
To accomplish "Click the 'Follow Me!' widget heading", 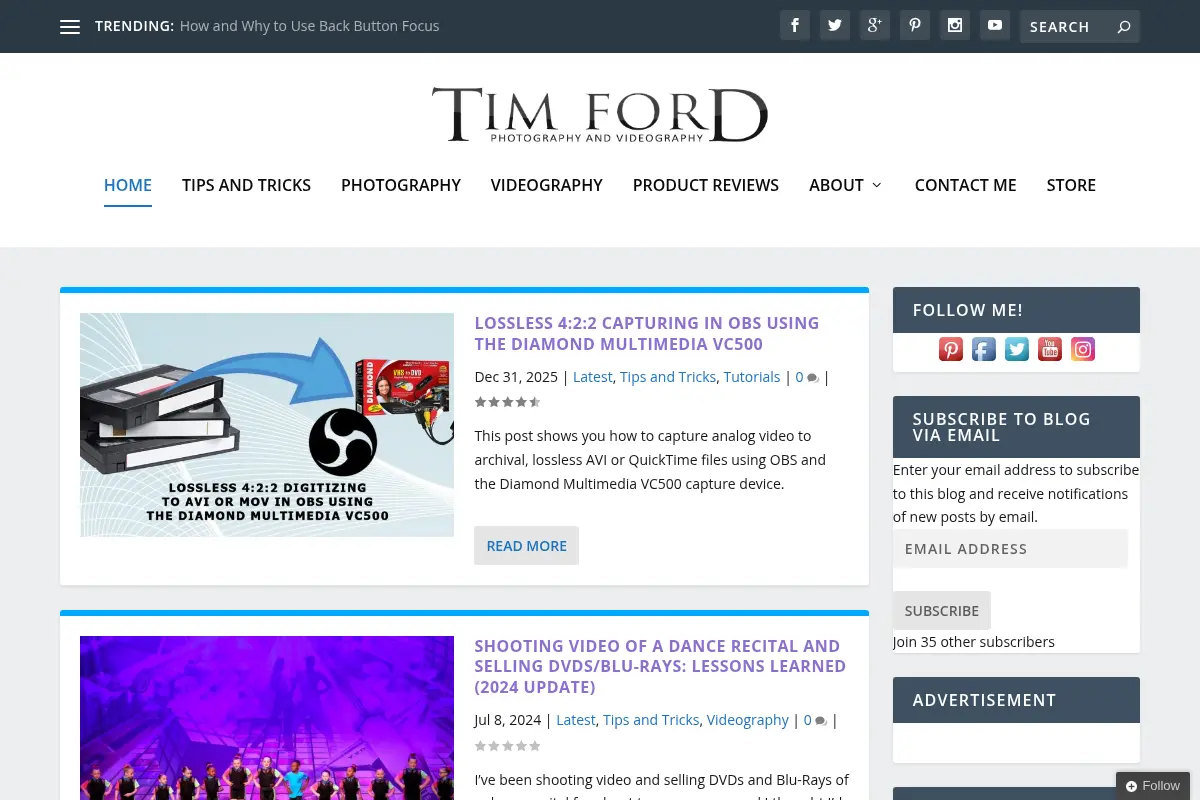I will pos(968,310).
